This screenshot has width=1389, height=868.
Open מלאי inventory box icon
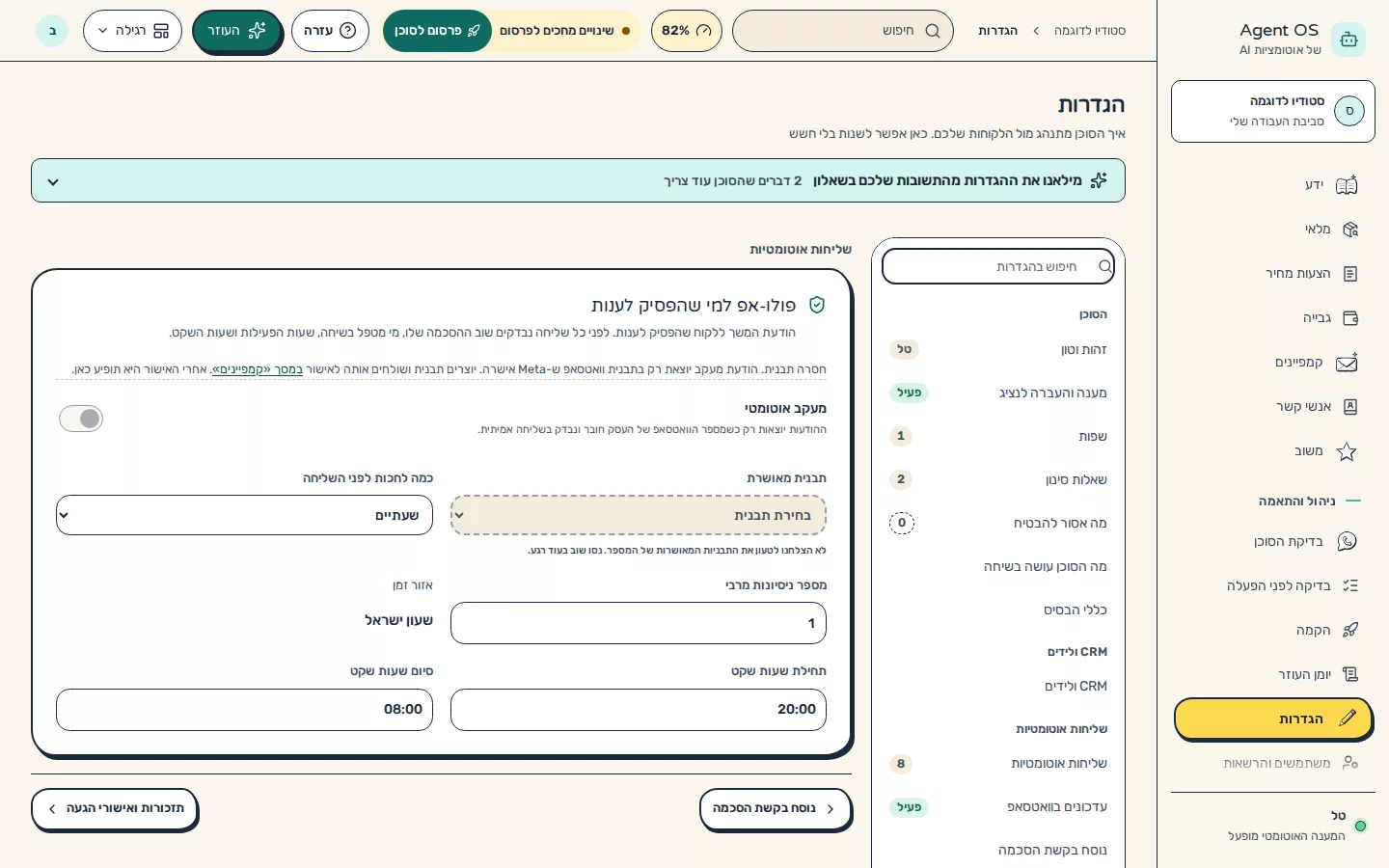point(1350,230)
